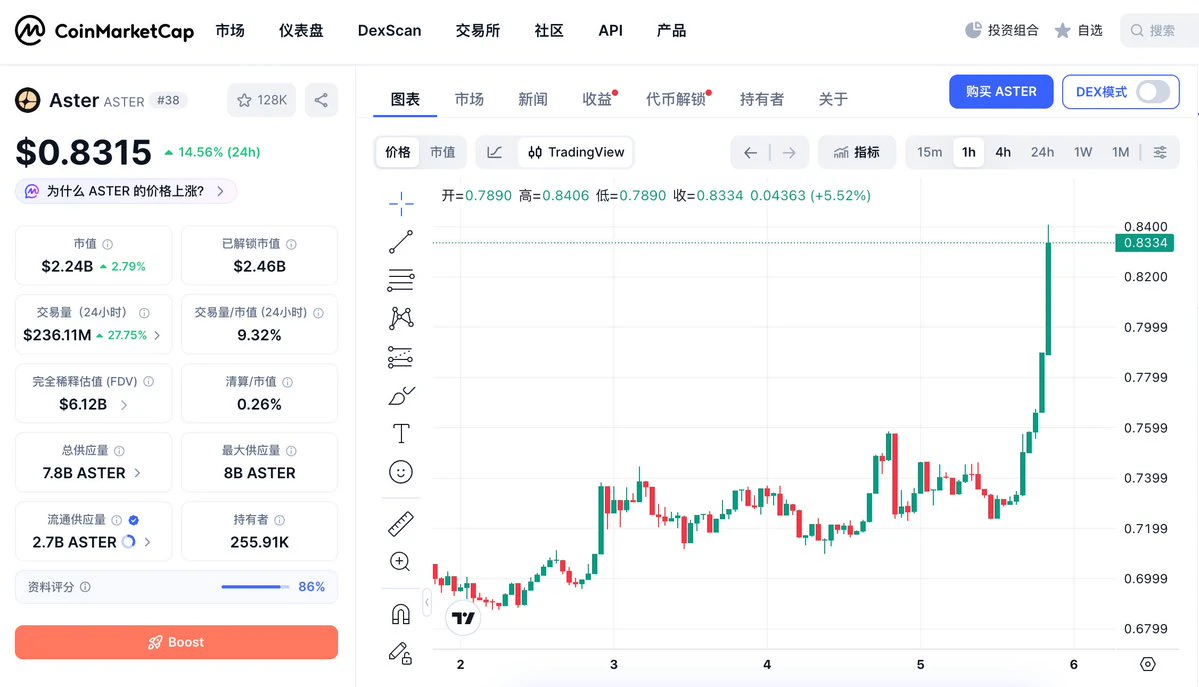This screenshot has height=687, width=1199.
Task: Click the 资料评分 86% progress bar
Action: (255, 587)
